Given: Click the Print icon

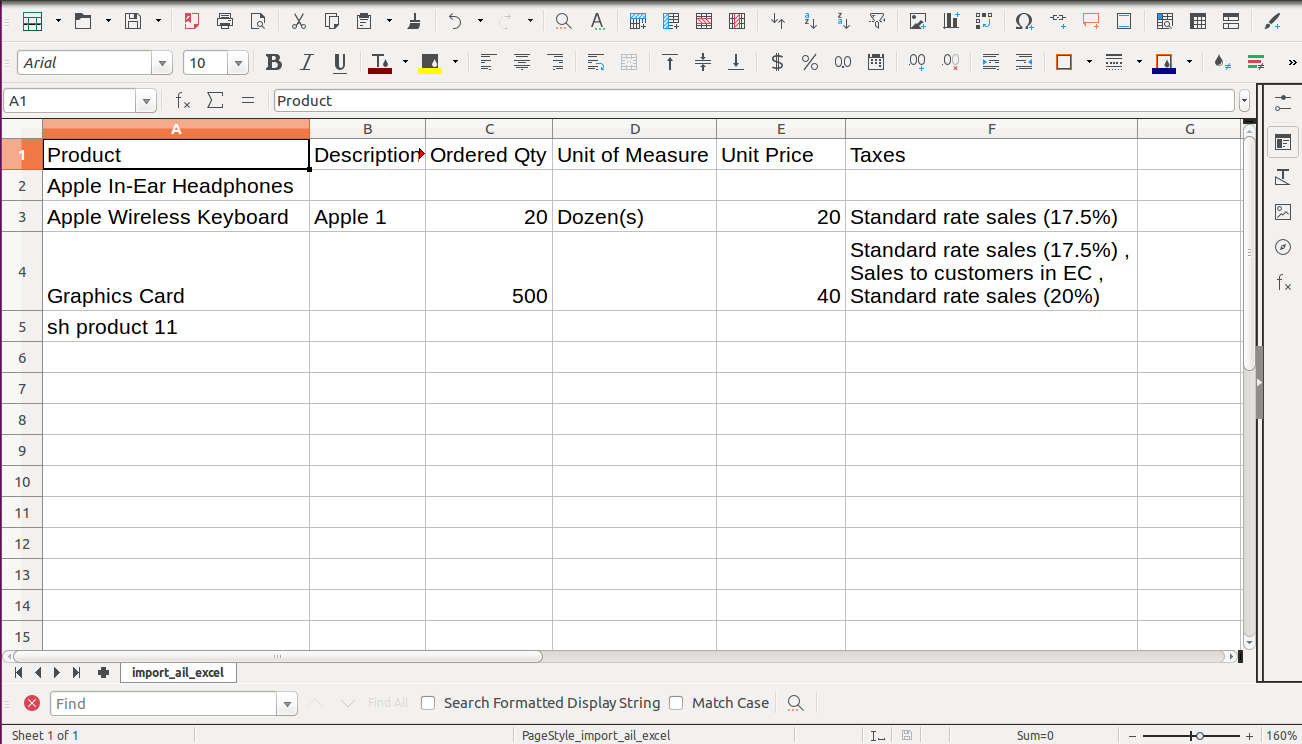Looking at the screenshot, I should click(225, 21).
